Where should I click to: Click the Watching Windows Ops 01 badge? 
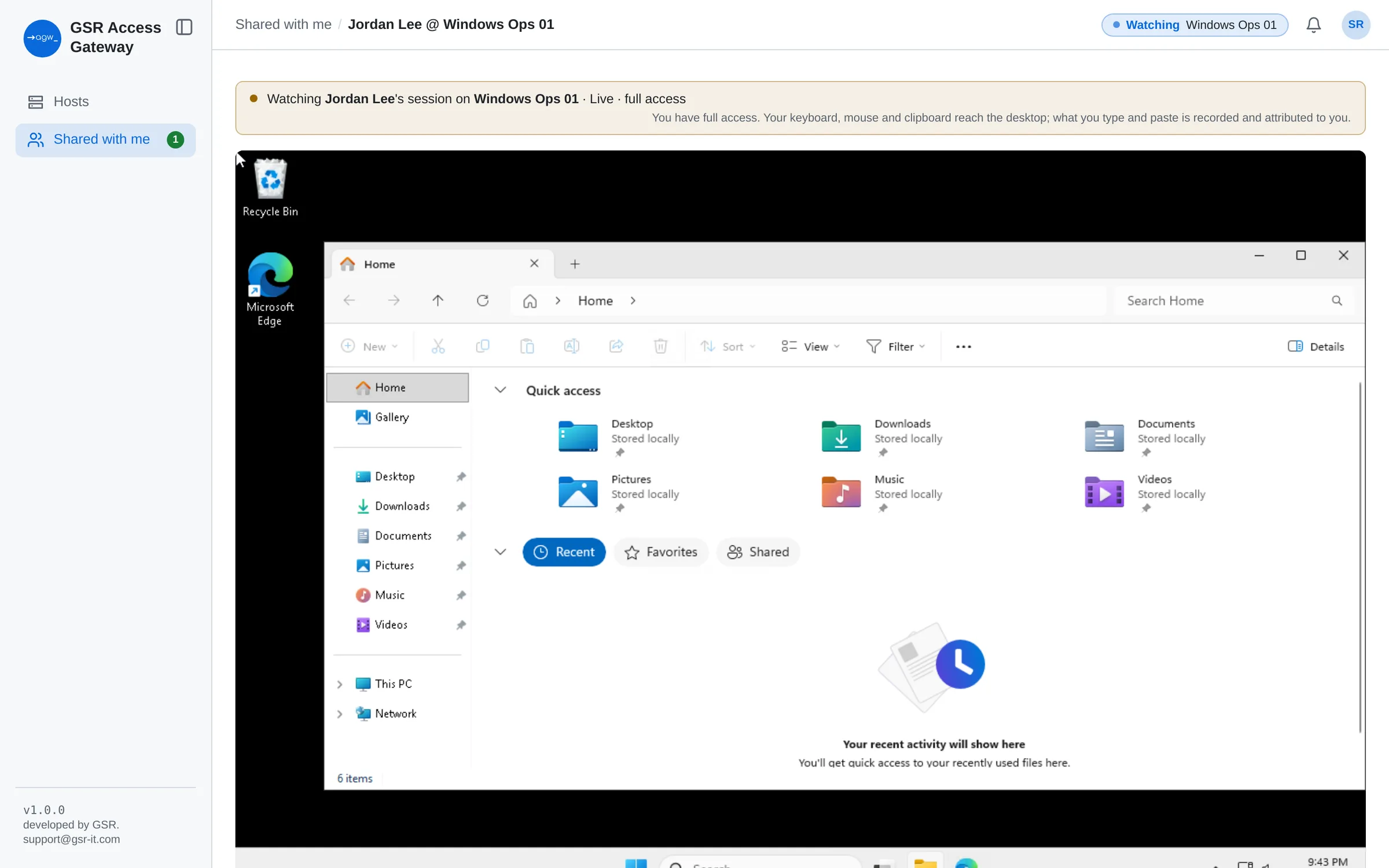pyautogui.click(x=1195, y=25)
